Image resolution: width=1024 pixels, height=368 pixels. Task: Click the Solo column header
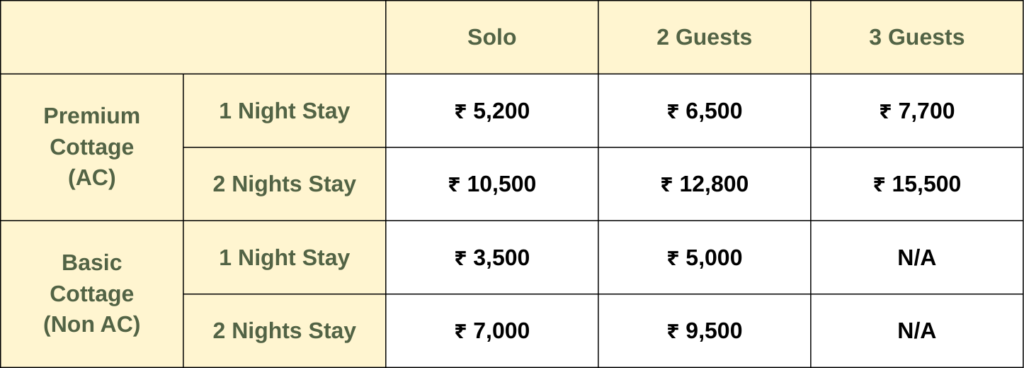point(492,37)
